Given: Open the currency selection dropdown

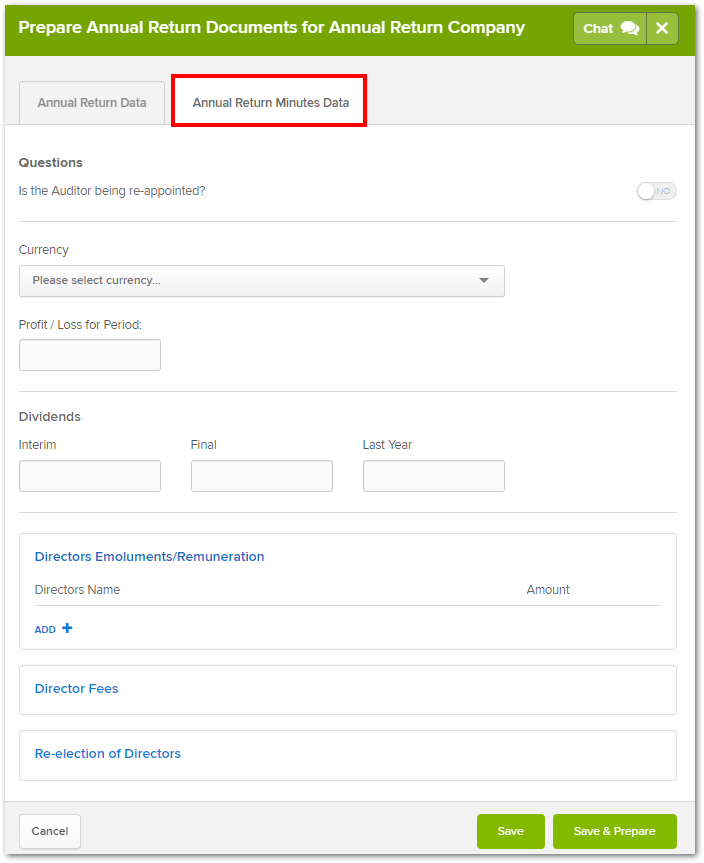Looking at the screenshot, I should tap(262, 281).
